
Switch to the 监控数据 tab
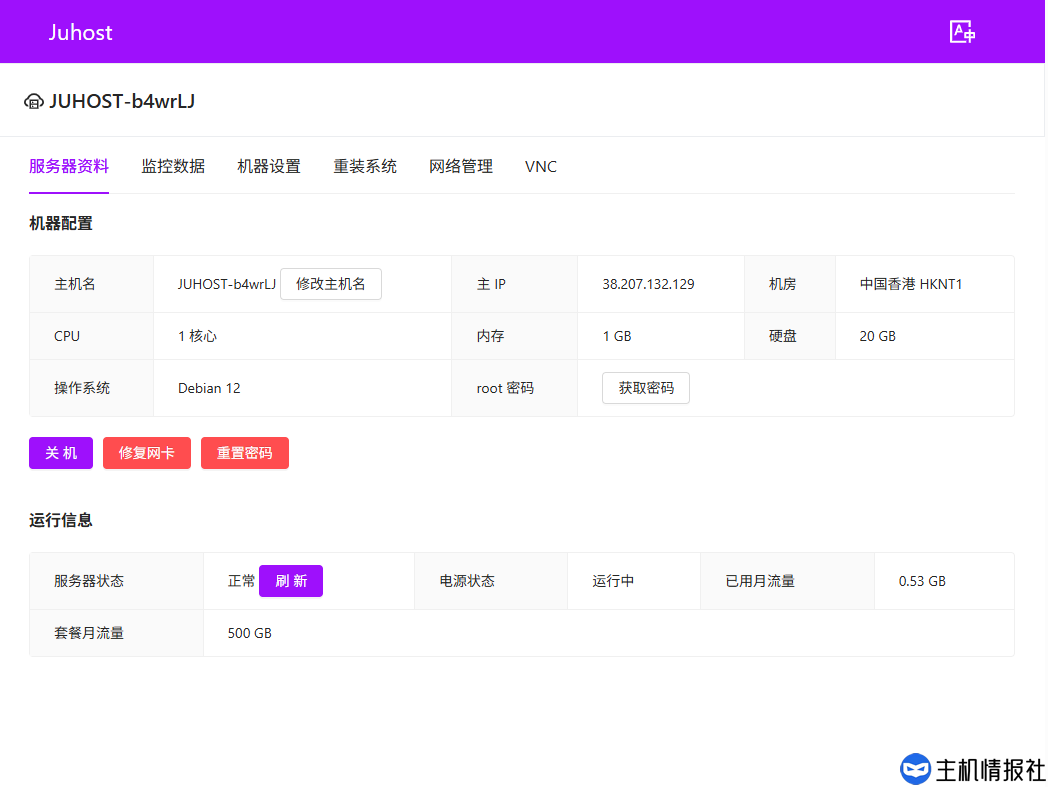click(x=173, y=167)
